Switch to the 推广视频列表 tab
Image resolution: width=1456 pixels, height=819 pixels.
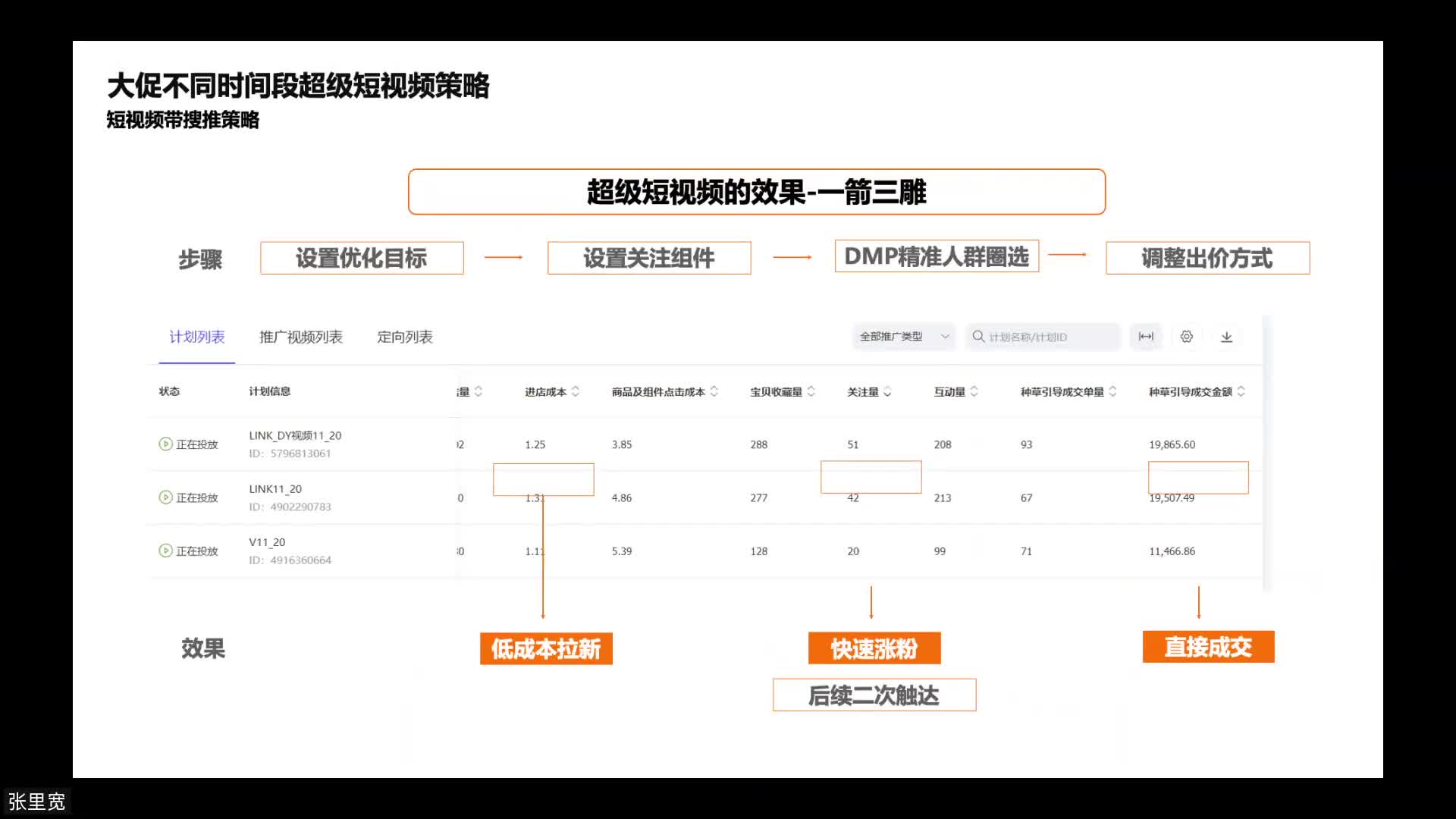(x=301, y=337)
